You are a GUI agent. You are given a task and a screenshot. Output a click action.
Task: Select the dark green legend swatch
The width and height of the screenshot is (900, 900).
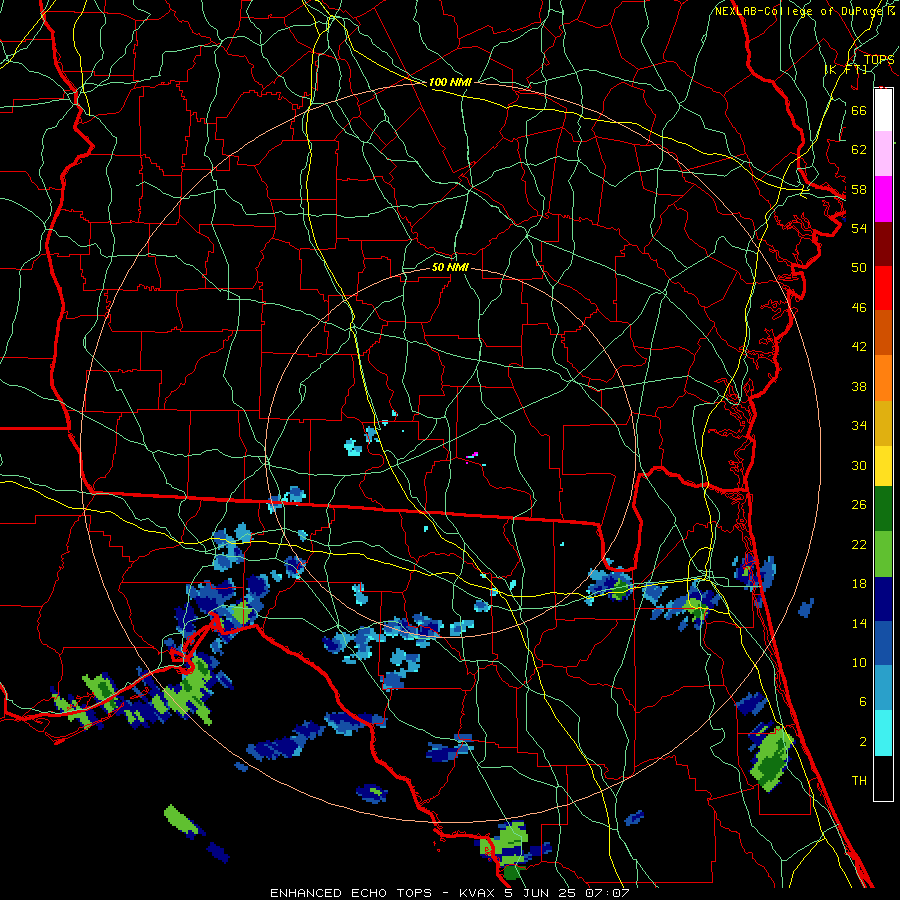[883, 509]
